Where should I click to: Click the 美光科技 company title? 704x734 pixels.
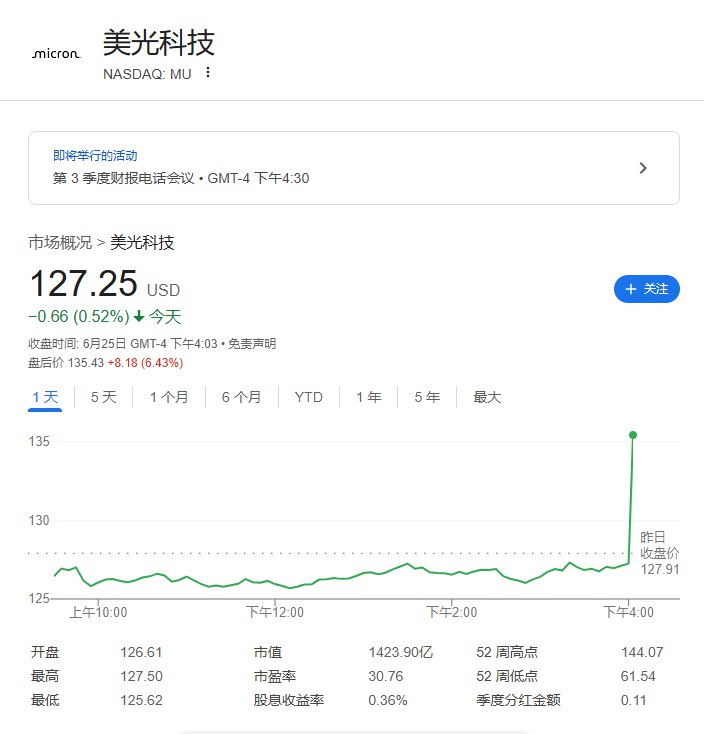click(159, 43)
